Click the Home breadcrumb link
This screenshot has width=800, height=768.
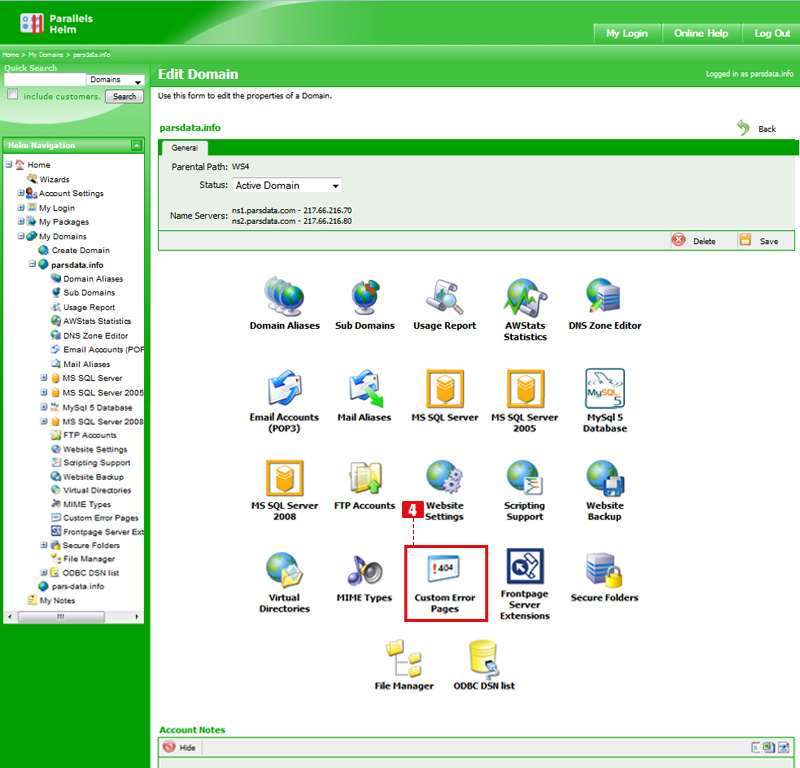10,55
